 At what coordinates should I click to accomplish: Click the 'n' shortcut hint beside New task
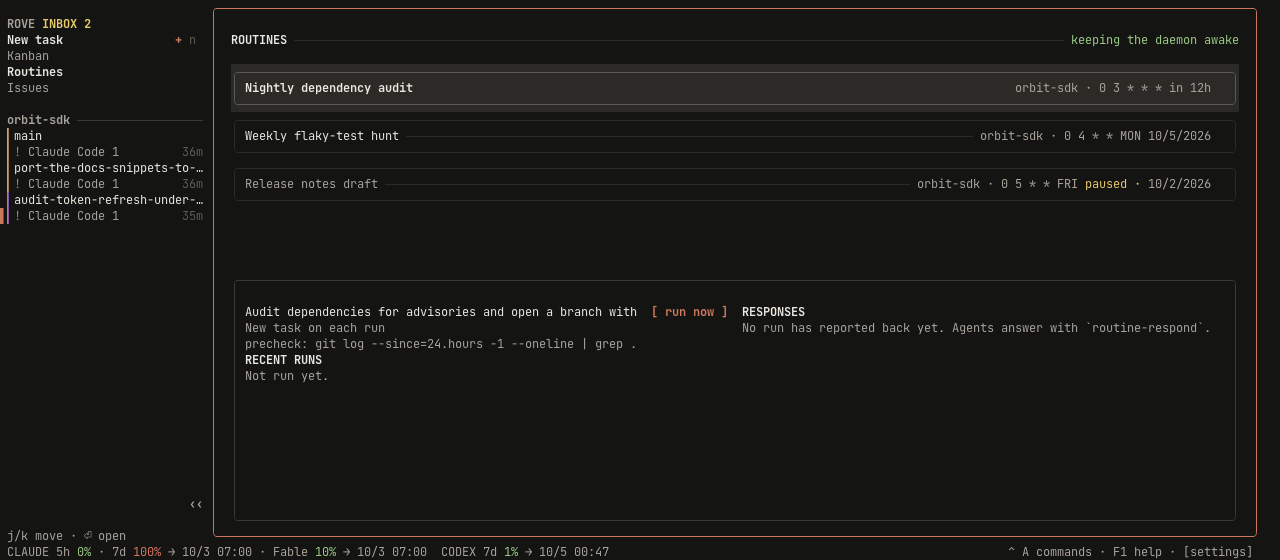click(192, 40)
